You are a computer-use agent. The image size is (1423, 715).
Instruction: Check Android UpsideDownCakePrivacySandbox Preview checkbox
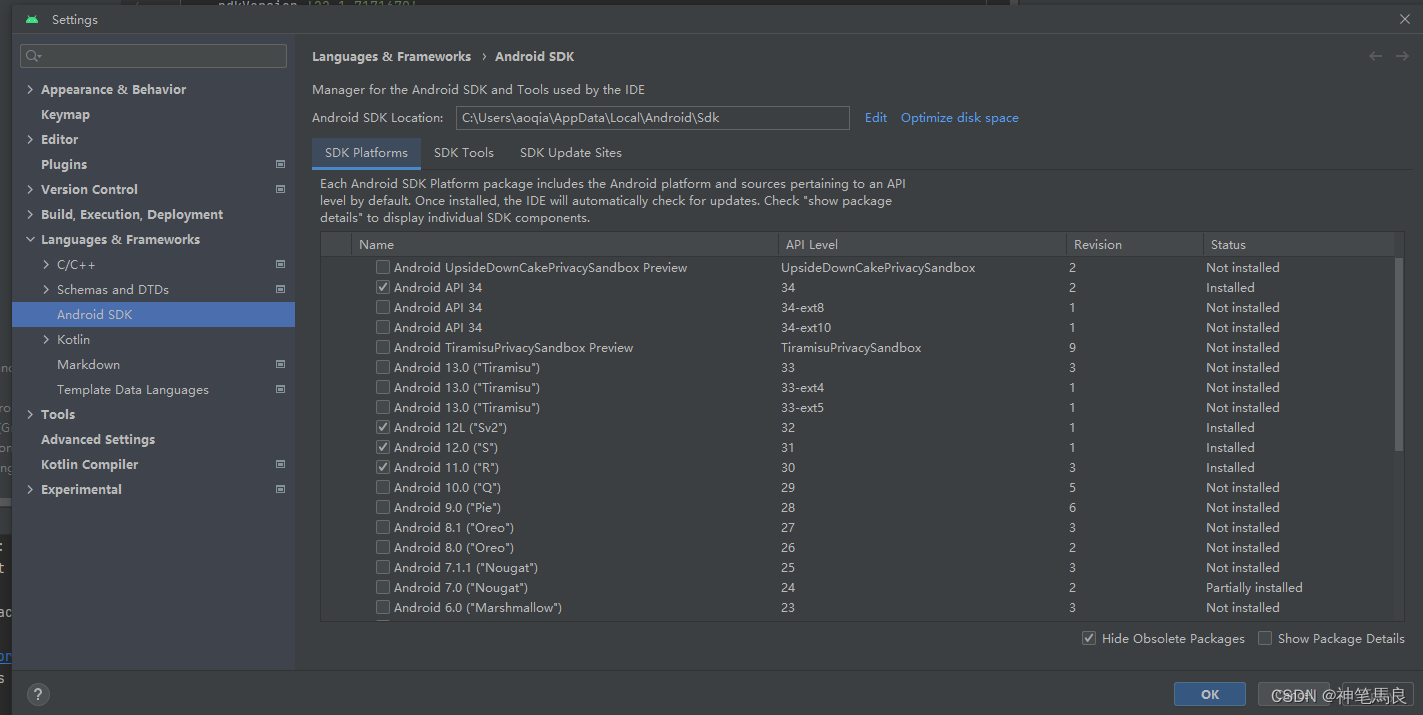[x=383, y=267]
